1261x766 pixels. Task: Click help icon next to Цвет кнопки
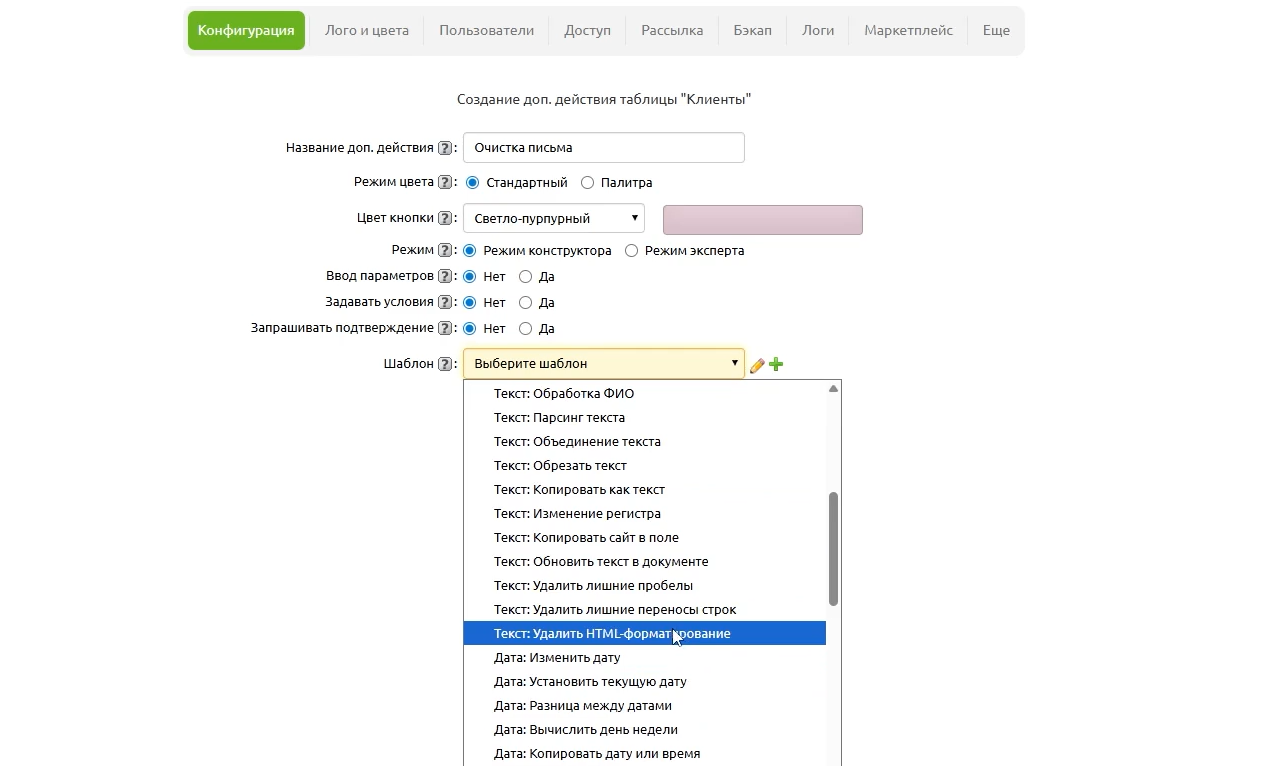coord(445,218)
